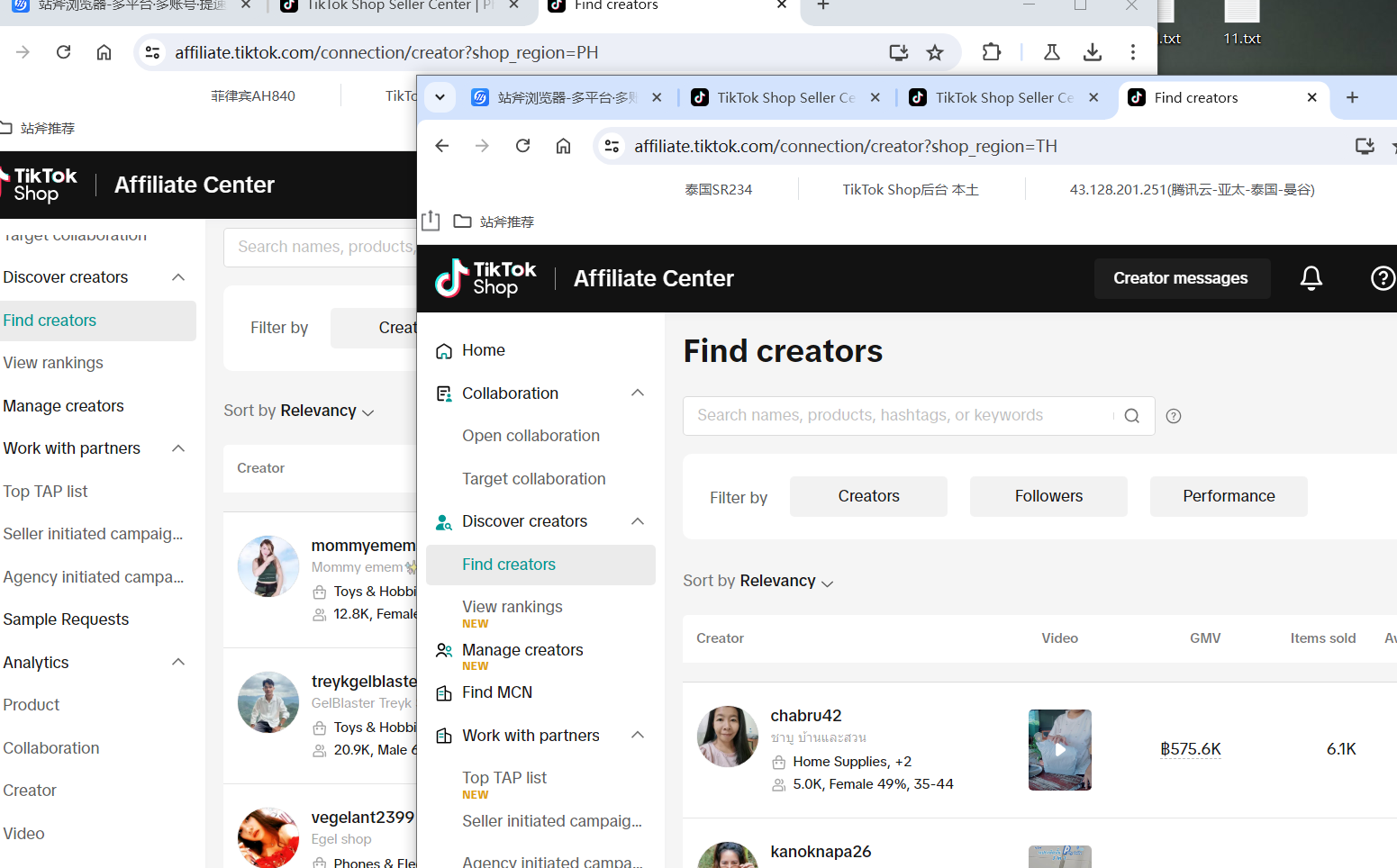
Task: Close the Find creators tab in front window
Action: point(1311,97)
